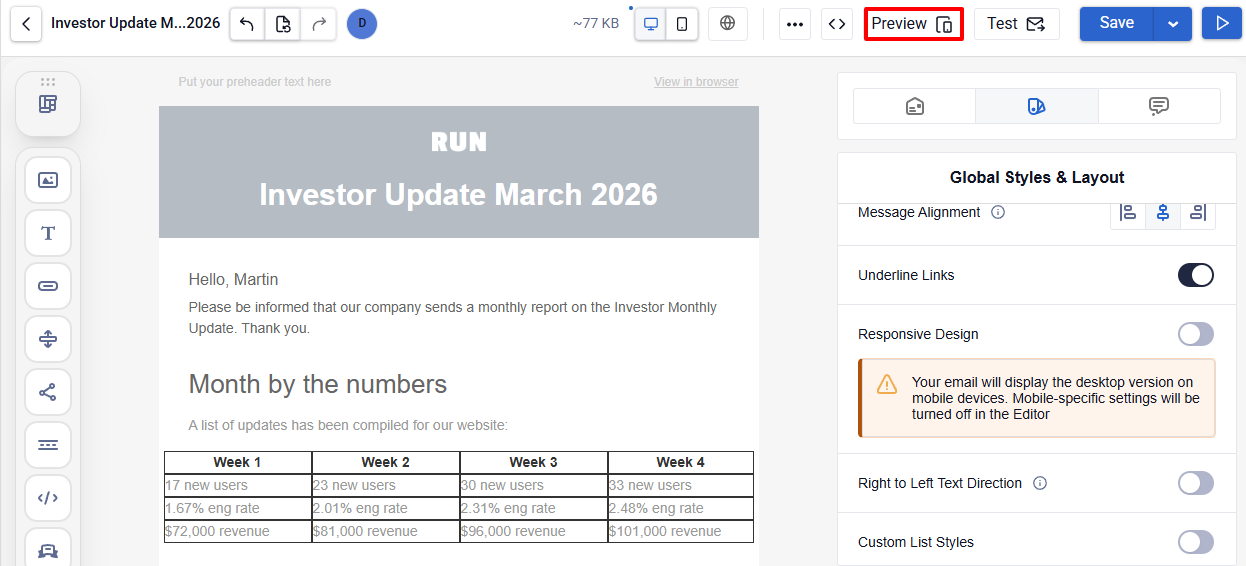1246x566 pixels.
Task: Select the HTML code block
Action: click(x=48, y=498)
